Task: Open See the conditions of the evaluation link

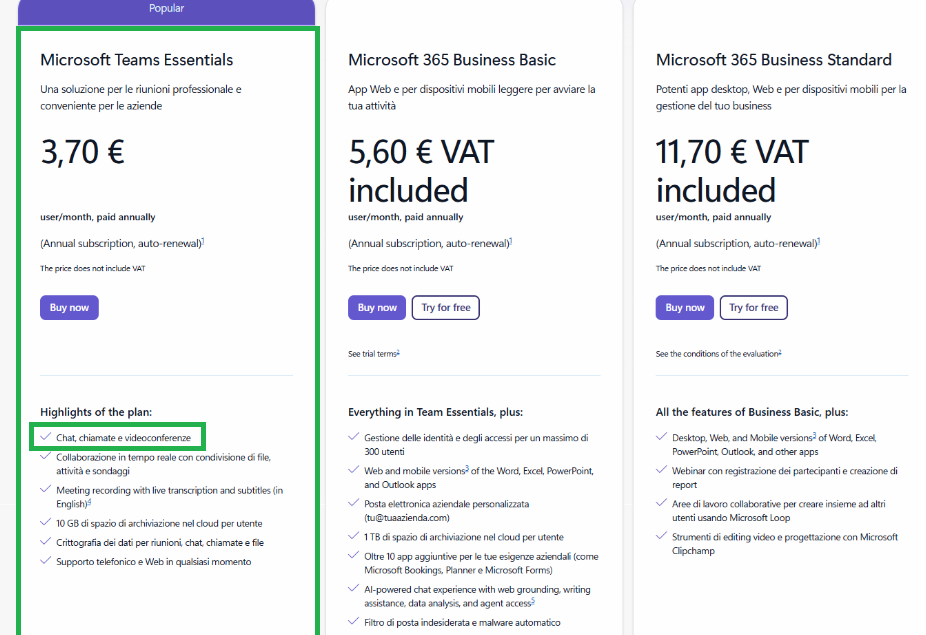Action: pos(718,354)
